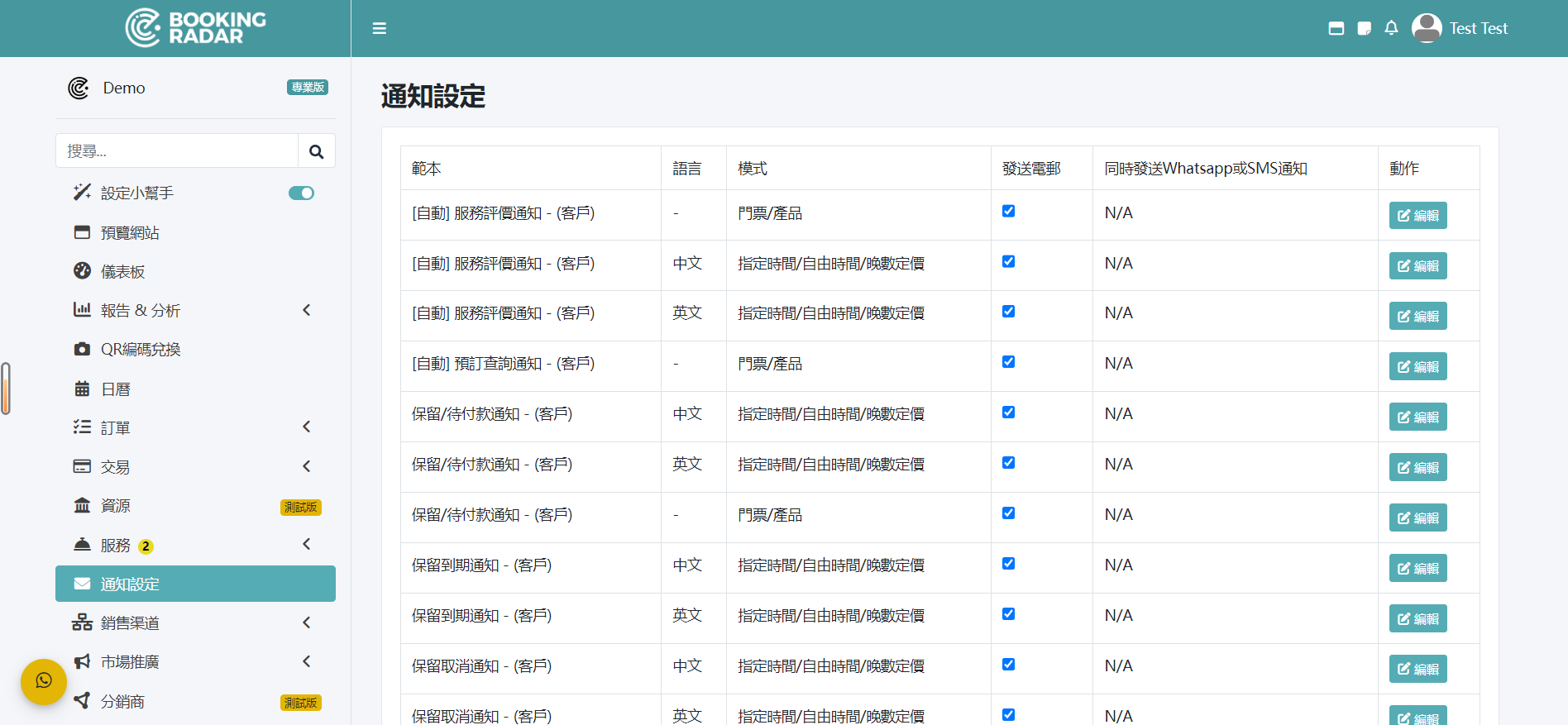Click the 分銷商 share icon
The image size is (1568, 725).
click(82, 701)
